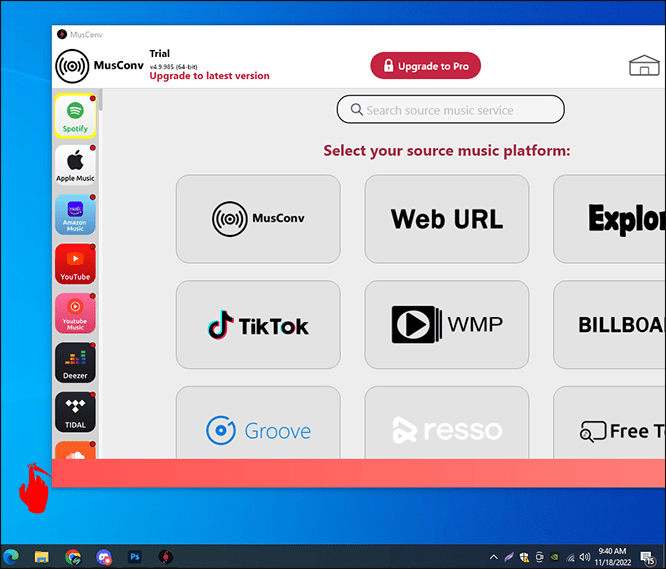Click the search magnifier icon

[x=356, y=110]
